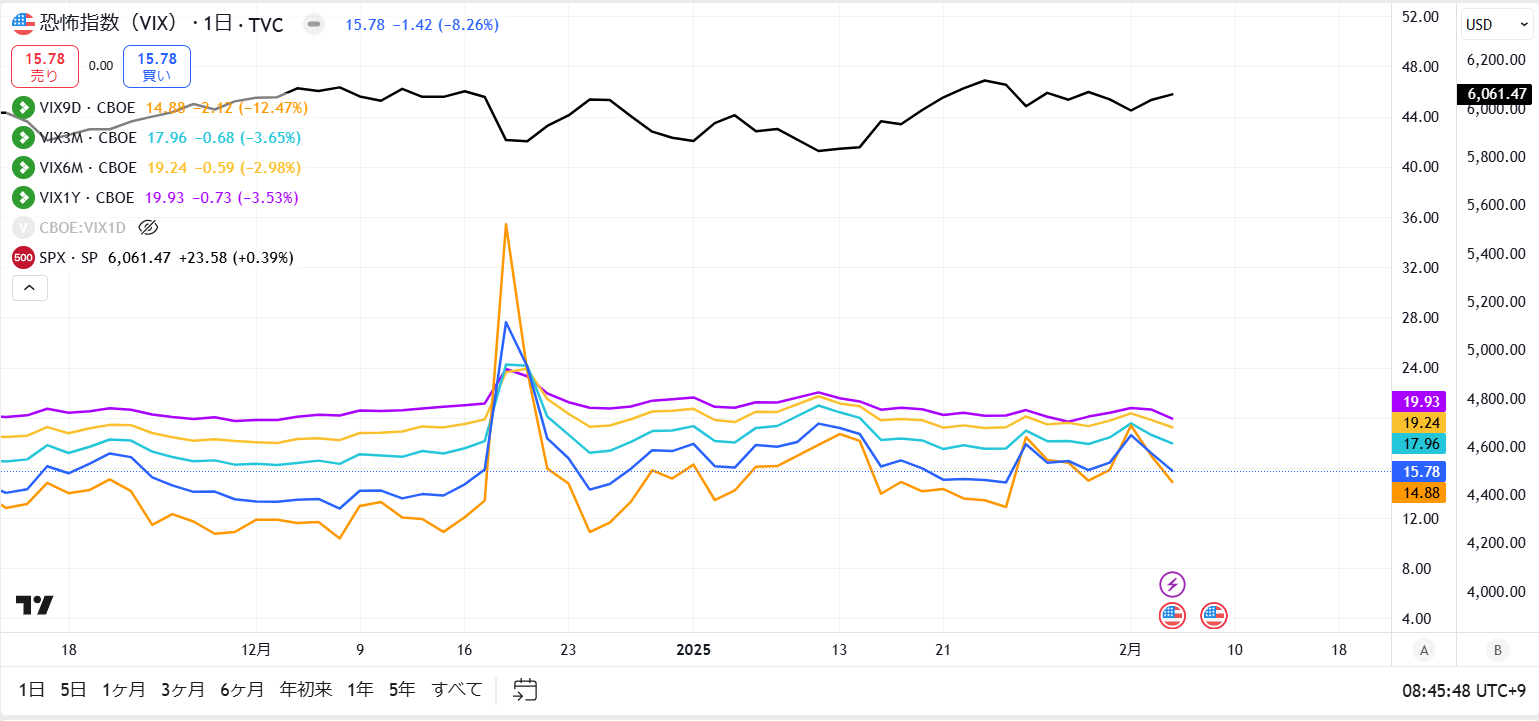Click the blue 15.78 price label
Viewport: 1539px width, 721px height.
coord(1418,471)
